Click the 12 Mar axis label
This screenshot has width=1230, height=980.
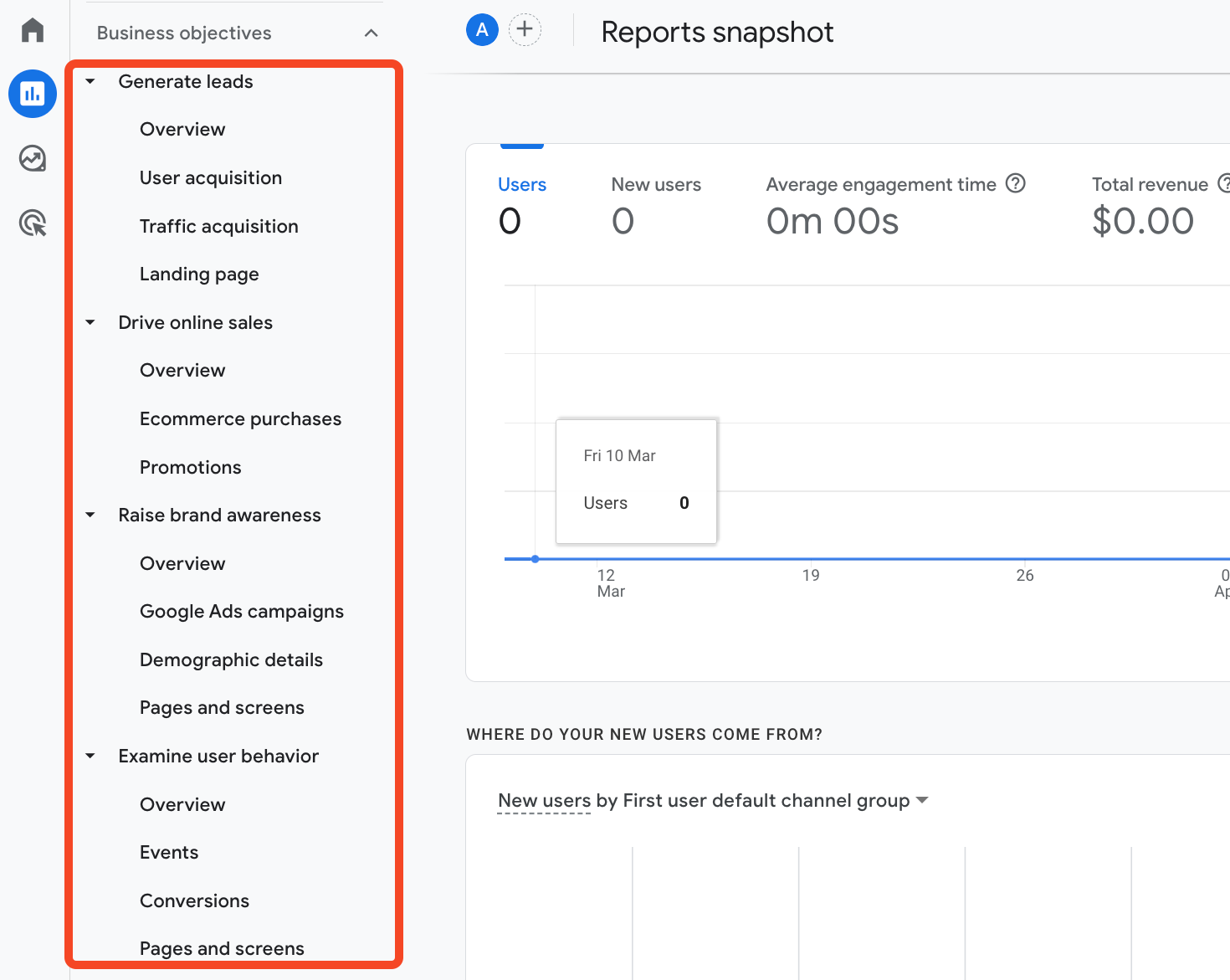(611, 583)
